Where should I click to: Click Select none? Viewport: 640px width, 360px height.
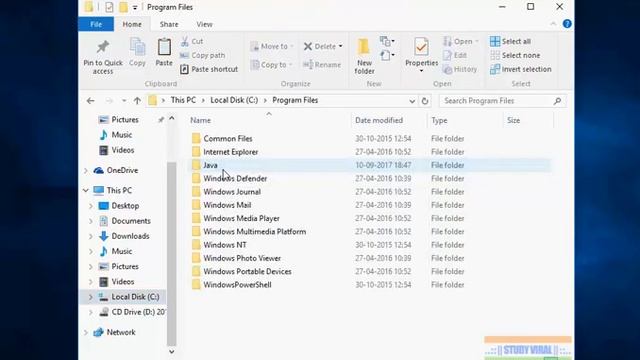tap(515, 55)
